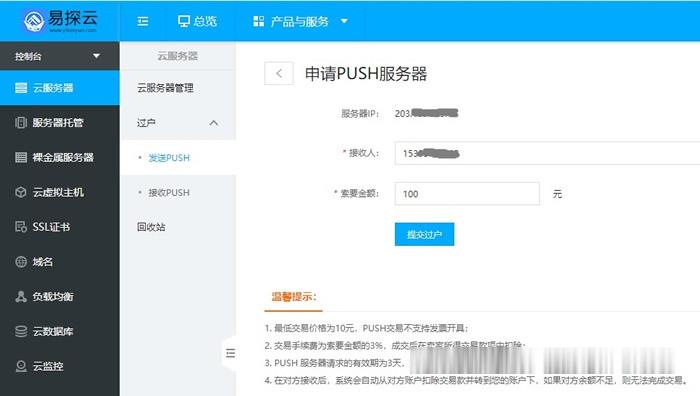
Task: Open 负载均衡 sidebar icon
Action: [21, 296]
